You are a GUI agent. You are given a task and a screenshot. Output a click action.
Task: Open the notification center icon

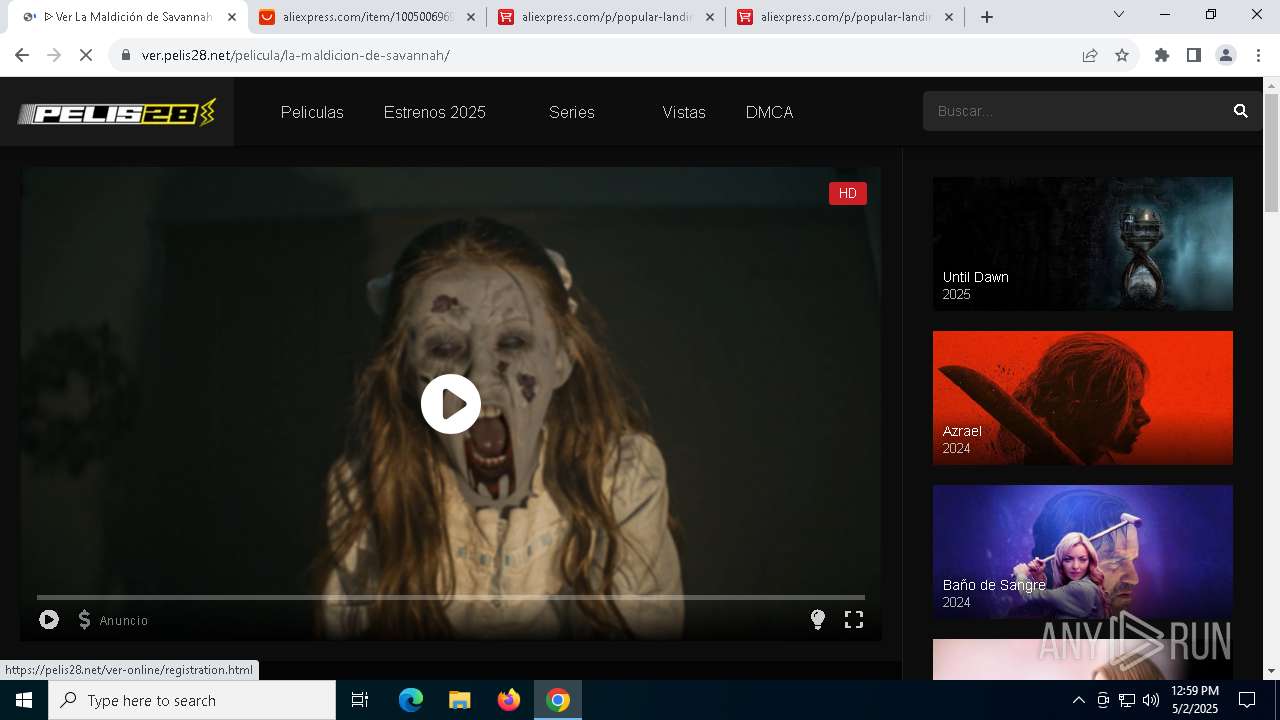click(x=1247, y=700)
